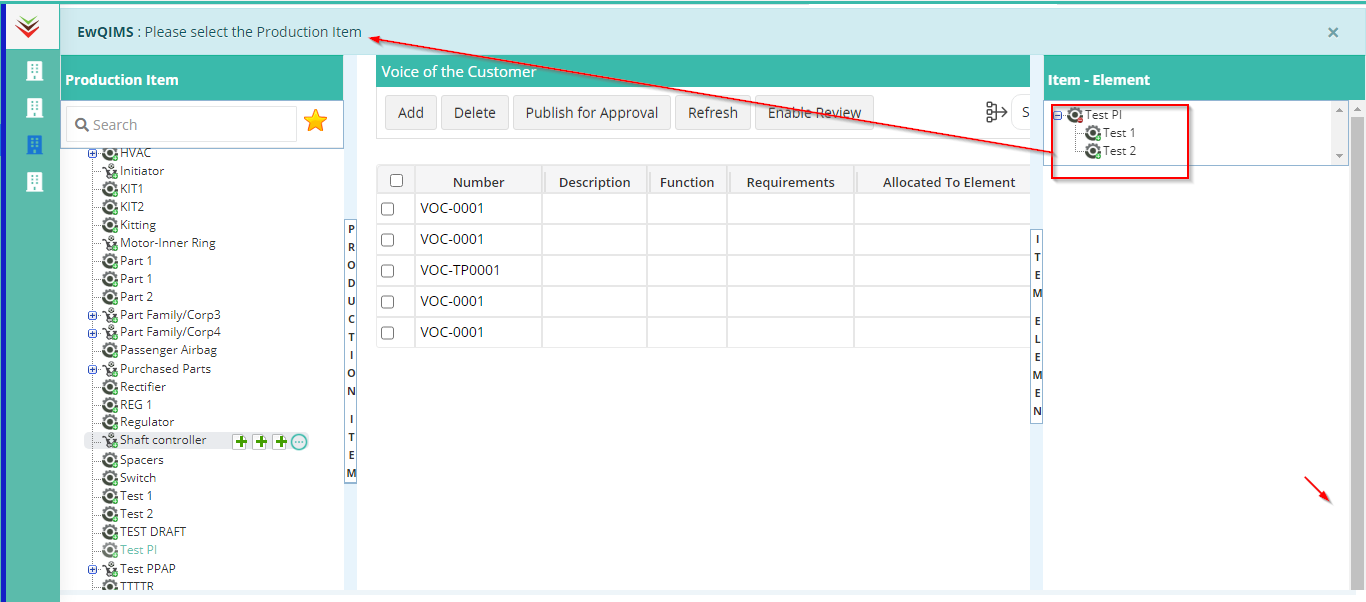Viewport: 1366px width, 602px height.
Task: Expand the Test PPAP node
Action: [x=92, y=569]
